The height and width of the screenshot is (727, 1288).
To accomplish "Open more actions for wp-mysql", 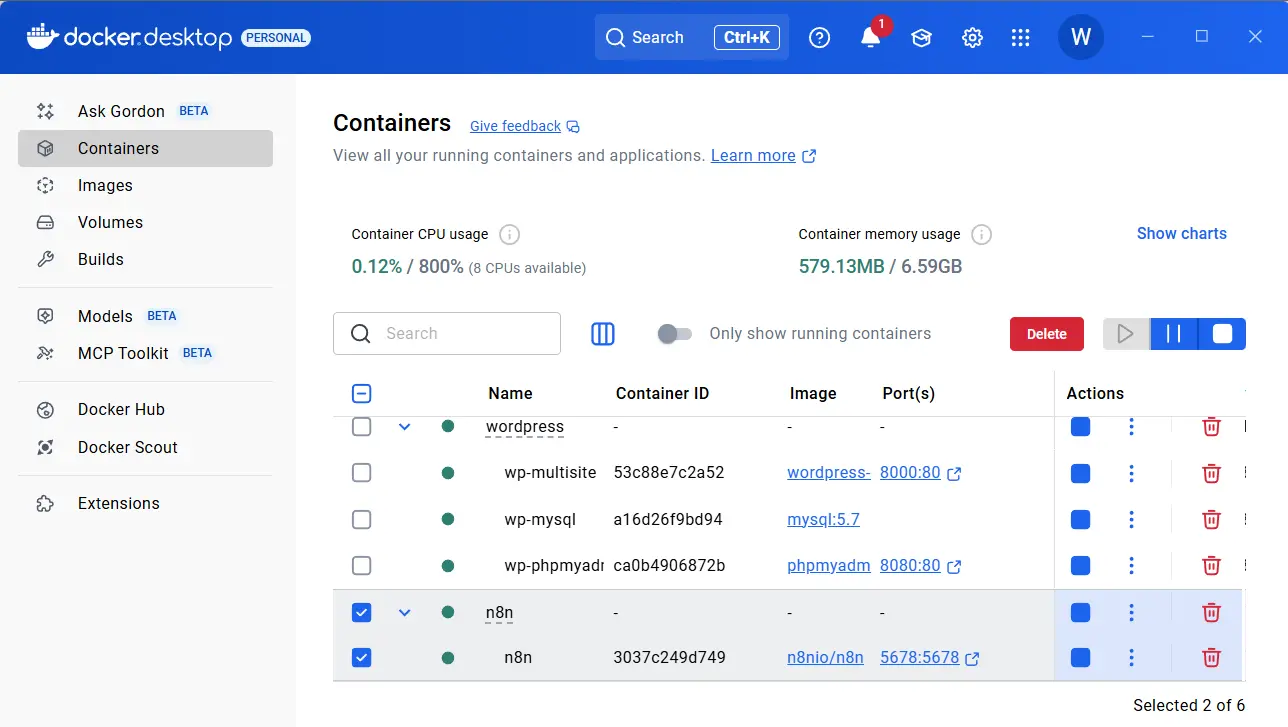I will click(1131, 520).
